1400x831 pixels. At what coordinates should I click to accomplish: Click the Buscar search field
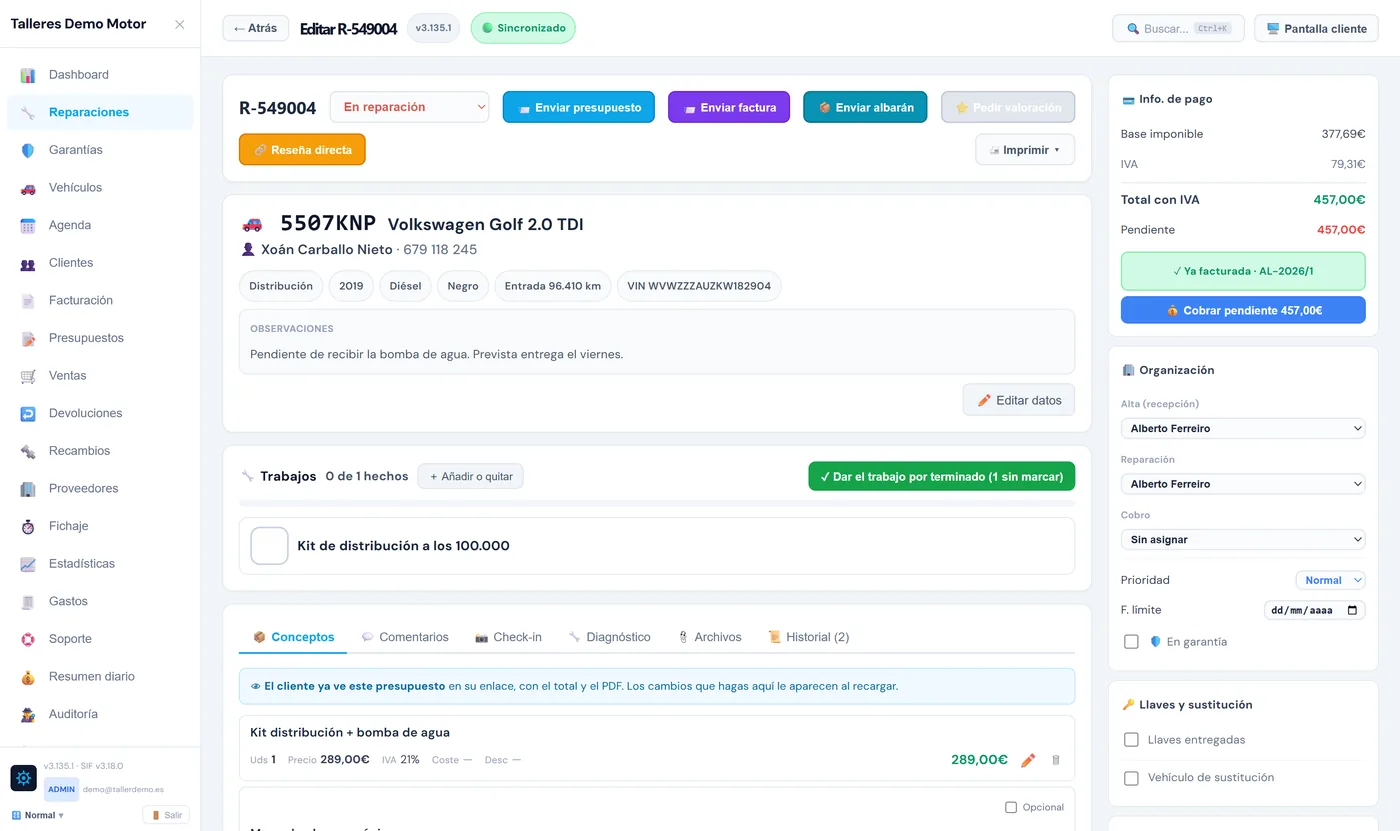point(1178,29)
